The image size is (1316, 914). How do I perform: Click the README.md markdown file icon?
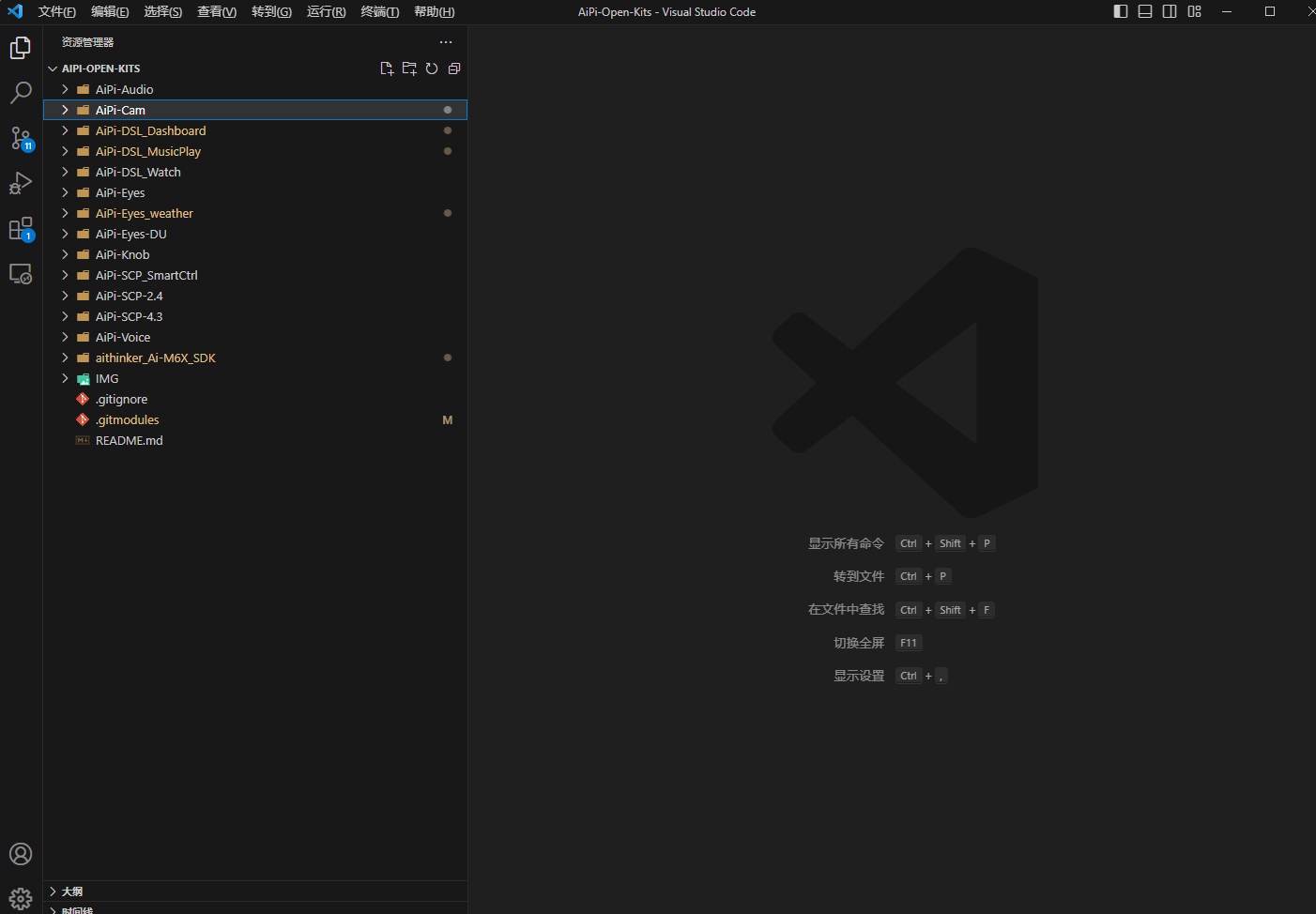[83, 440]
